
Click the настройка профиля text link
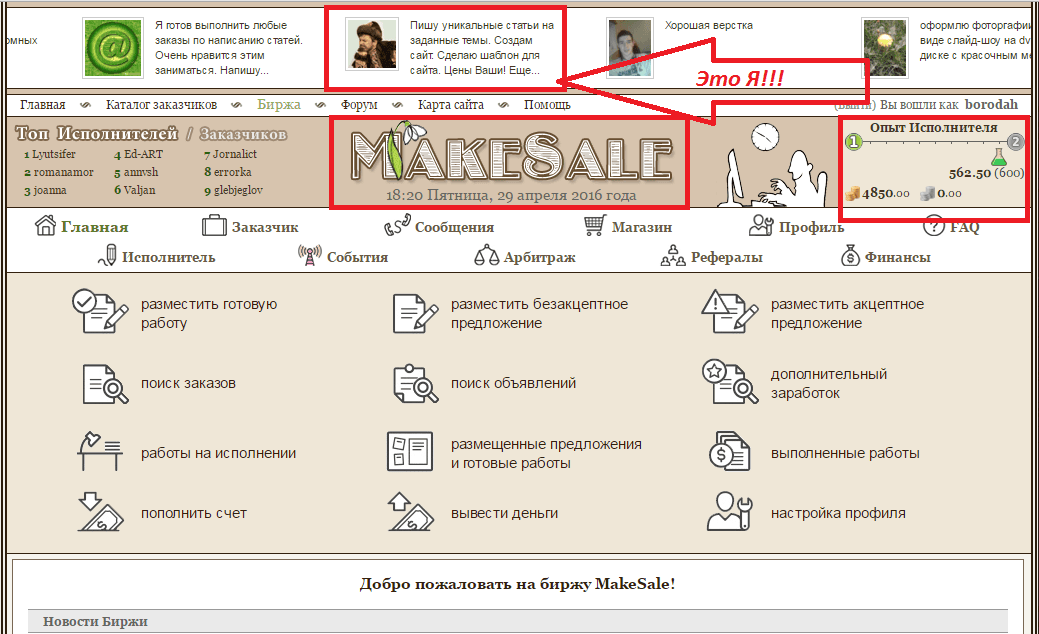[x=838, y=513]
